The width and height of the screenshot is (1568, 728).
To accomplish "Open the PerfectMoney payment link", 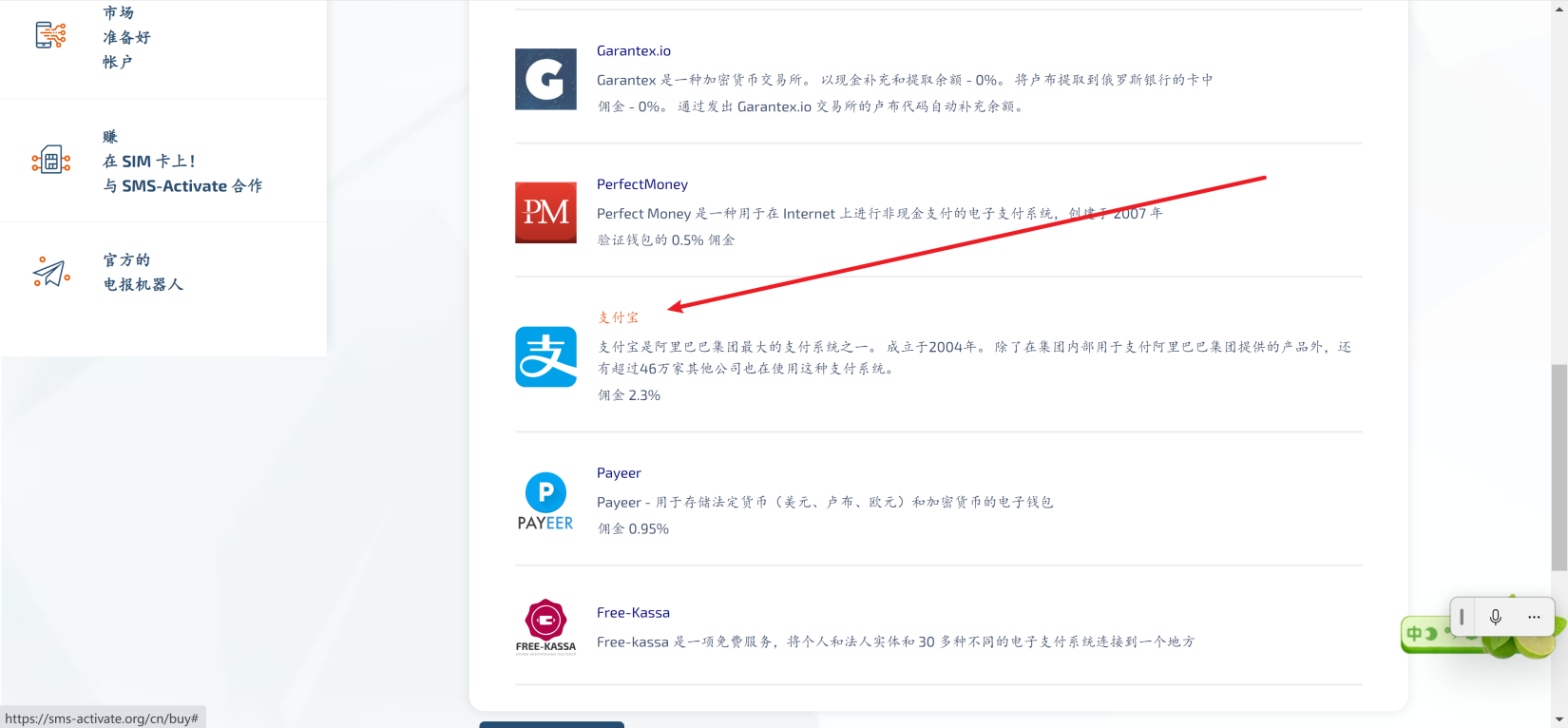I will click(642, 184).
